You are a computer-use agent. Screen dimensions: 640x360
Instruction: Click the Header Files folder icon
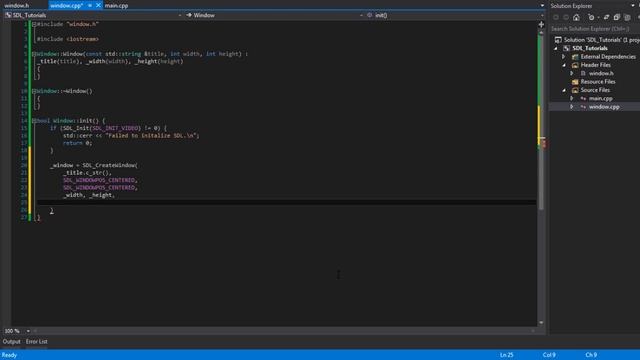575,65
